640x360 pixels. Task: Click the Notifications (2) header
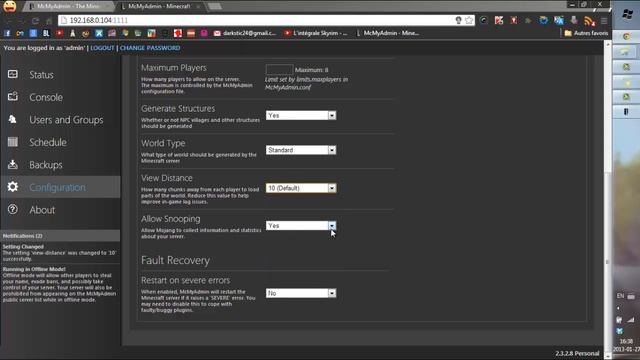pos(60,236)
